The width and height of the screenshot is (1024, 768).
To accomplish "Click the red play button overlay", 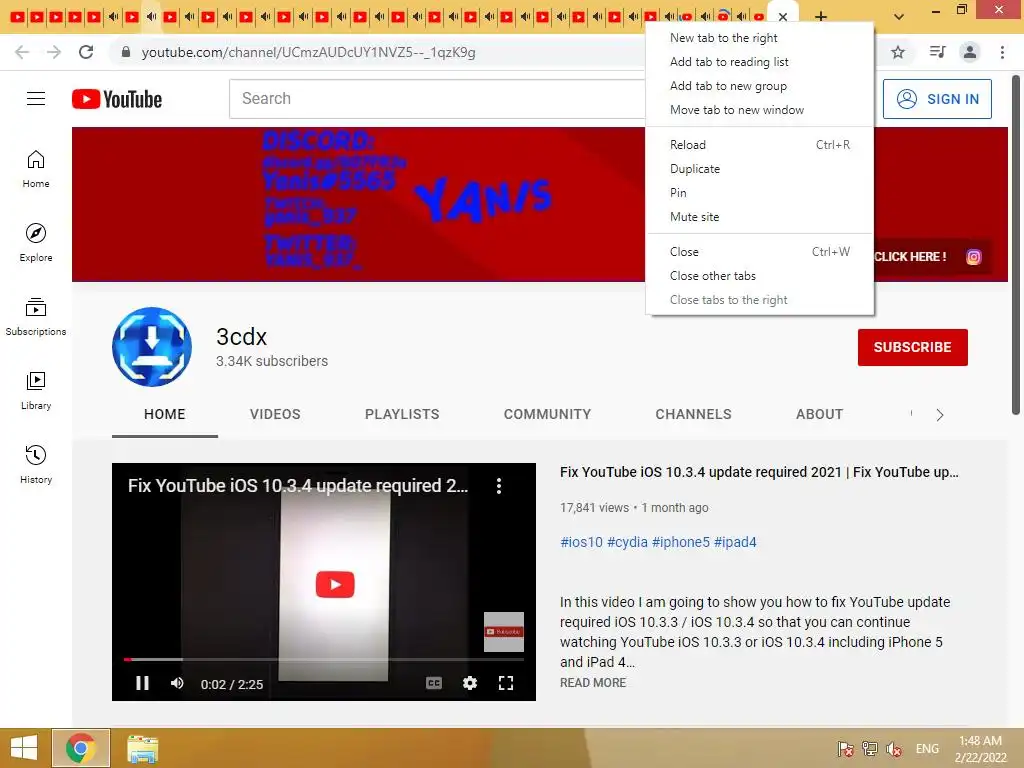I will [335, 584].
